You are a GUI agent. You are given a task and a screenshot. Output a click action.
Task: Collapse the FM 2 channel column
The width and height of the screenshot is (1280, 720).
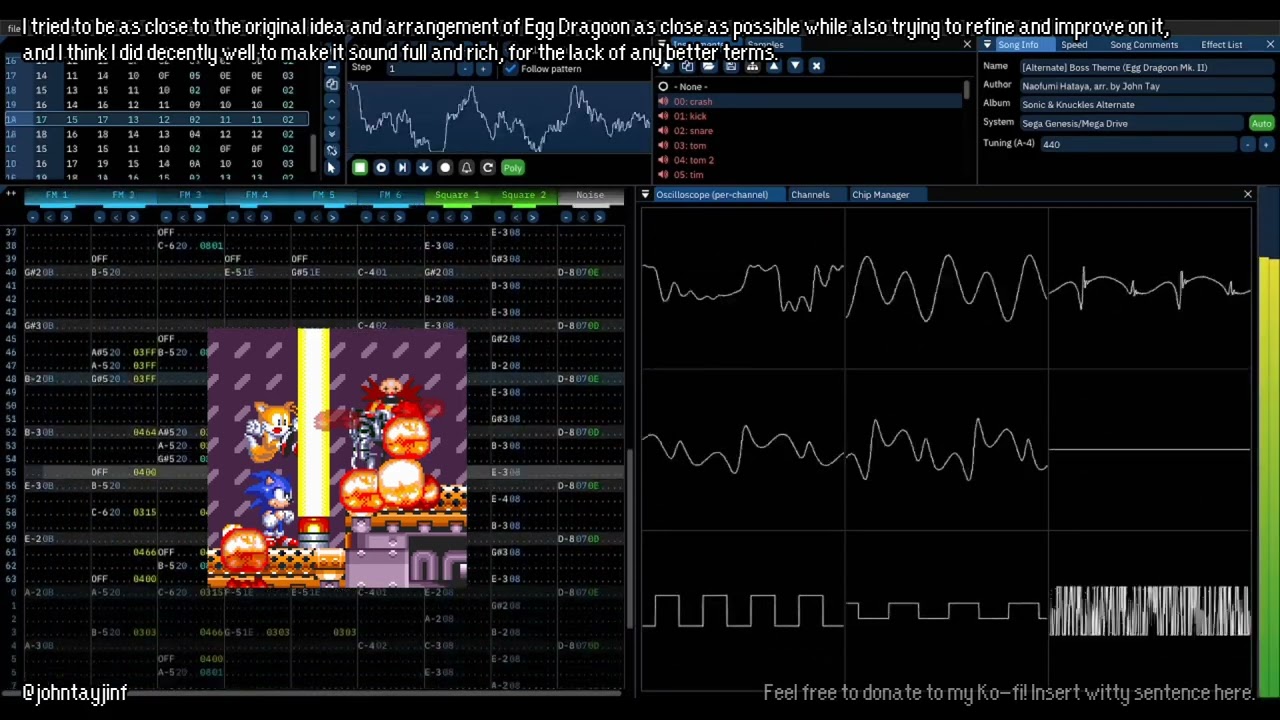[x=100, y=217]
